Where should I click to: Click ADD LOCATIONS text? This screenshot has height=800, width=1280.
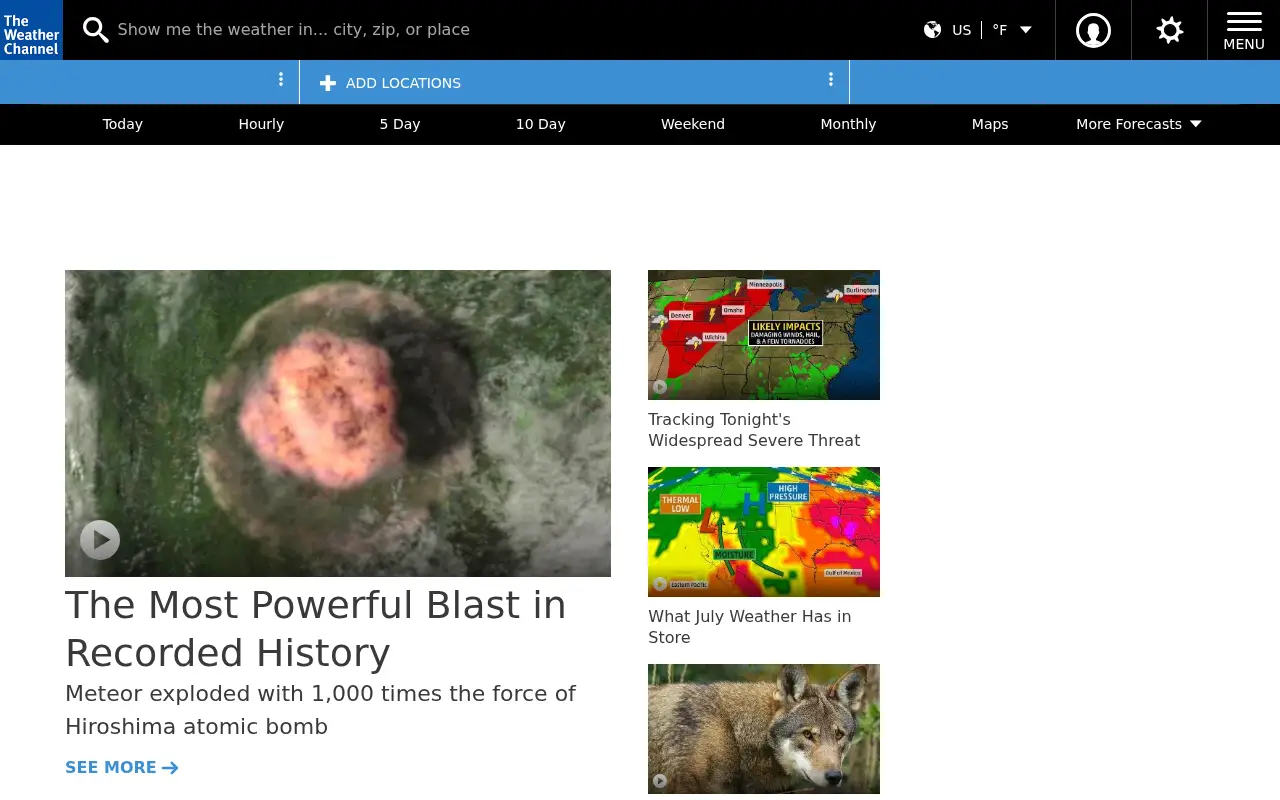[x=403, y=83]
